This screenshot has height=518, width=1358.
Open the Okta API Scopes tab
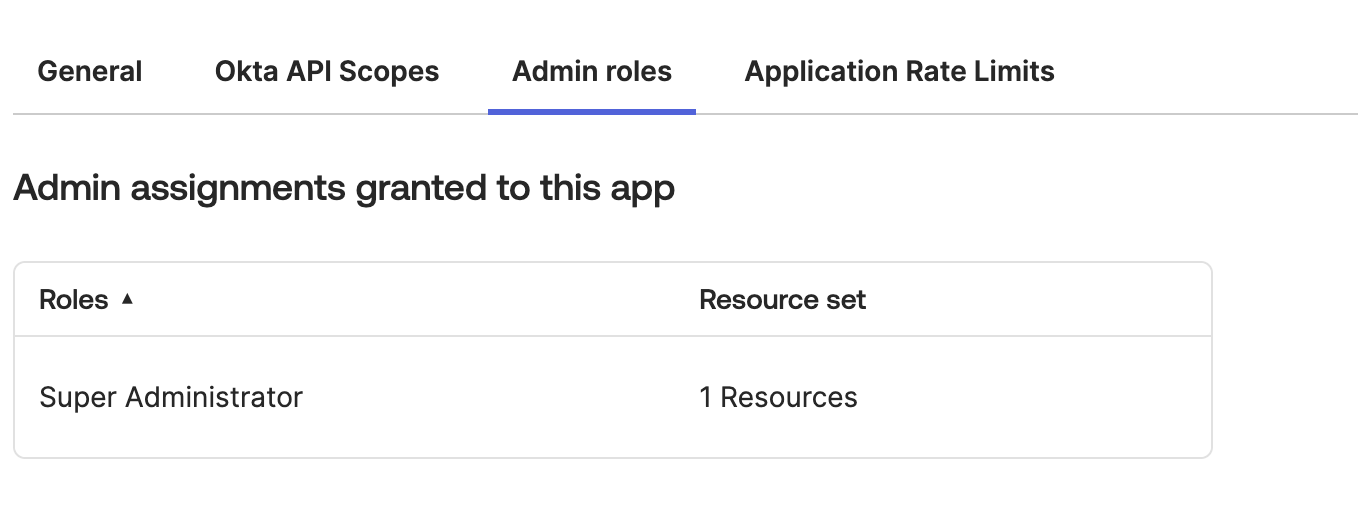[x=327, y=72]
